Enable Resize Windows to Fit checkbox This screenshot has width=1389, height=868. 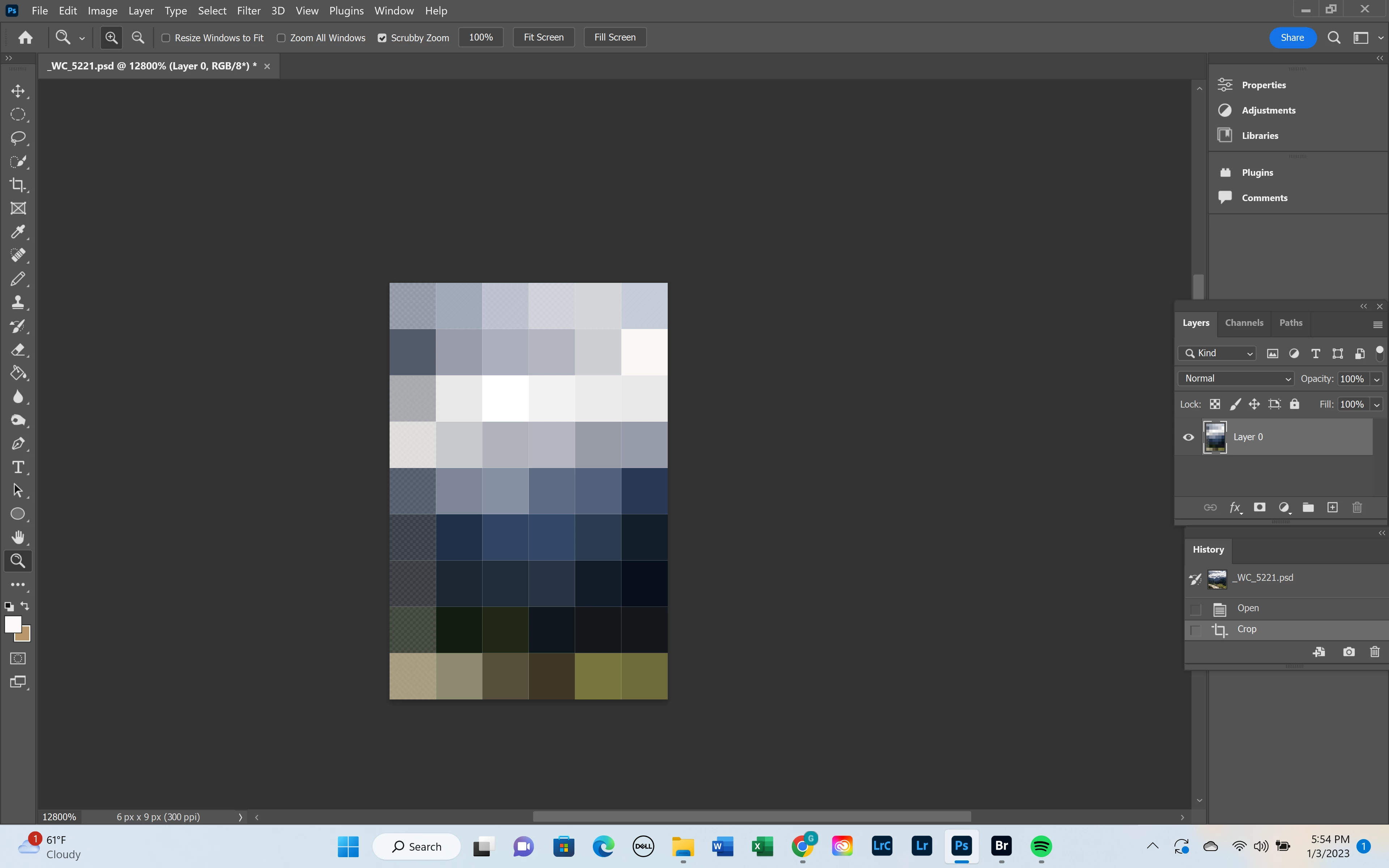166,38
